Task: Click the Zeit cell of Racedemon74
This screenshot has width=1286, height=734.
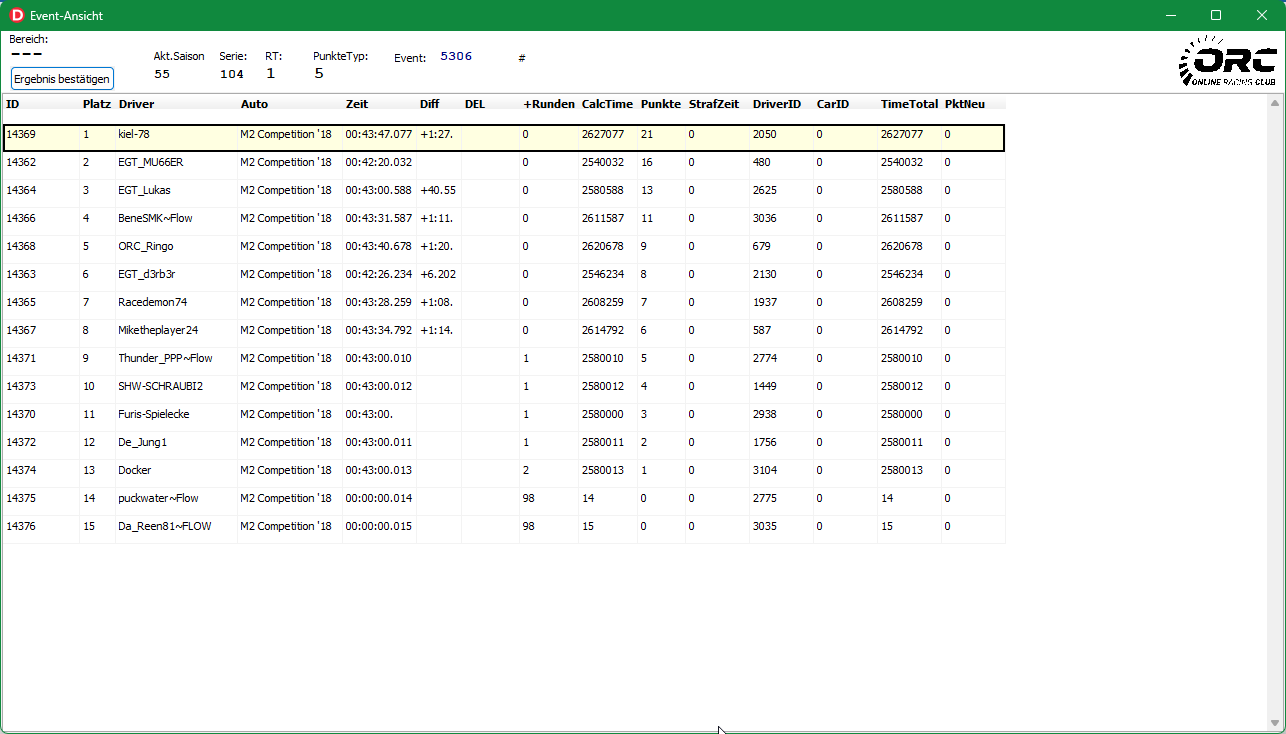Action: [378, 302]
